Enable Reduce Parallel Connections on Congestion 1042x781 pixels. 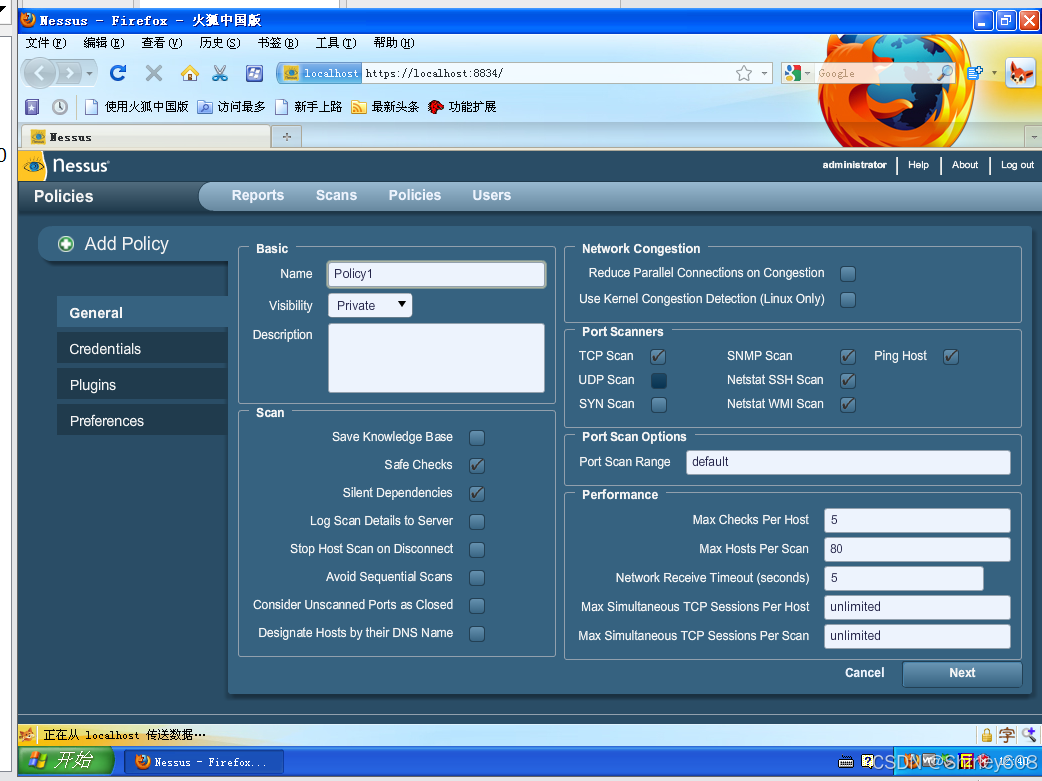pos(848,274)
